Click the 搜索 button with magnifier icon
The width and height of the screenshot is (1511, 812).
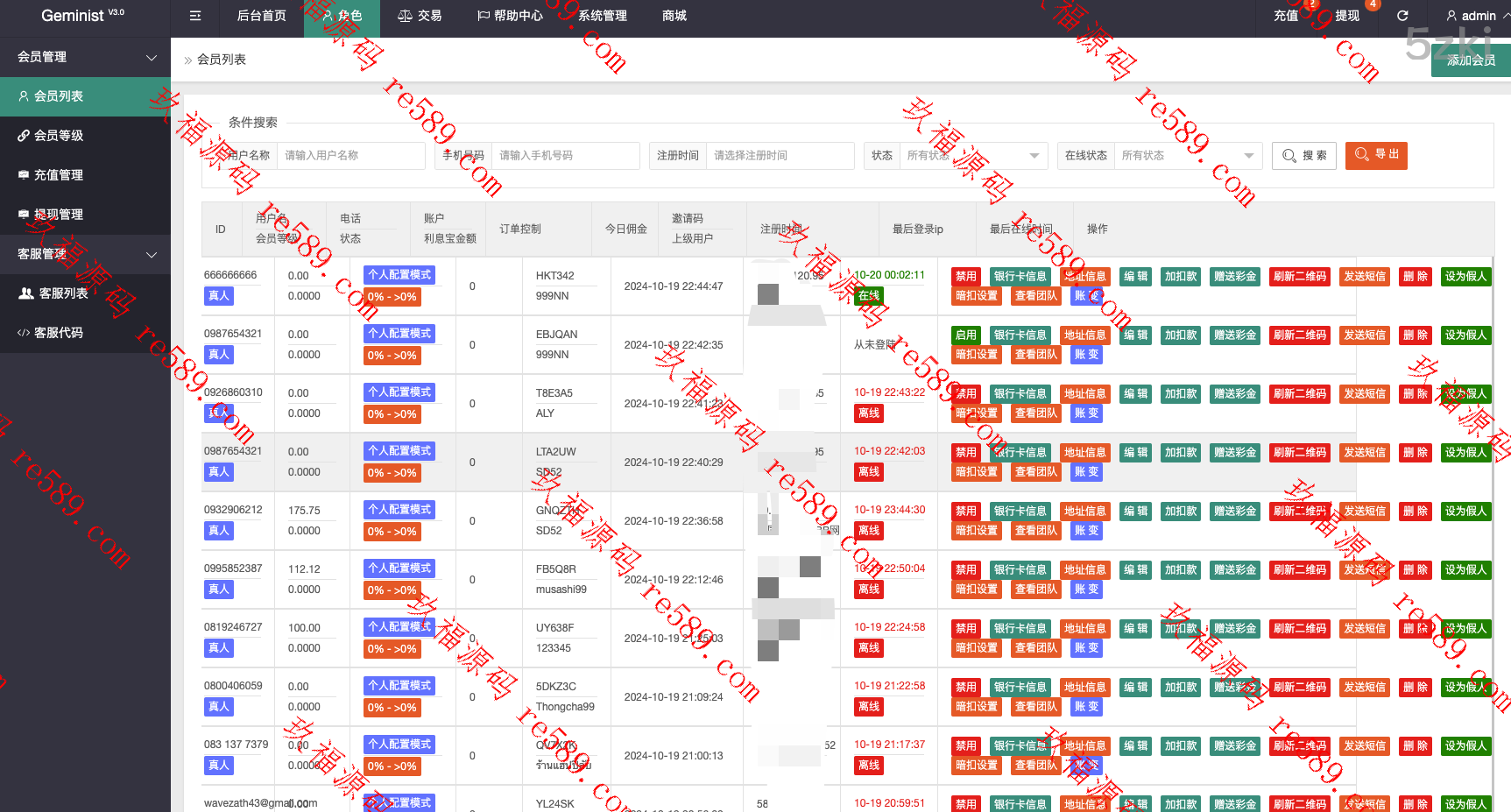click(1304, 156)
